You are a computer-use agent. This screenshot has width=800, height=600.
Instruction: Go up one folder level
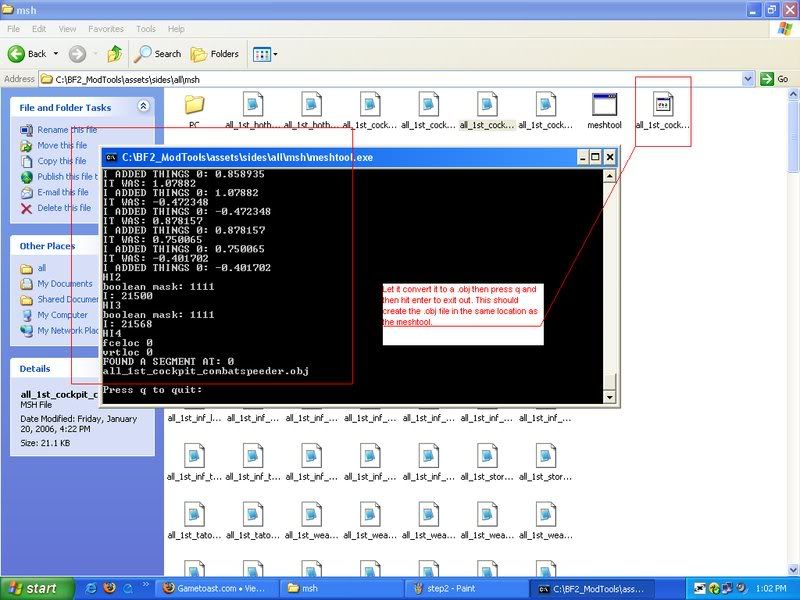coord(115,54)
